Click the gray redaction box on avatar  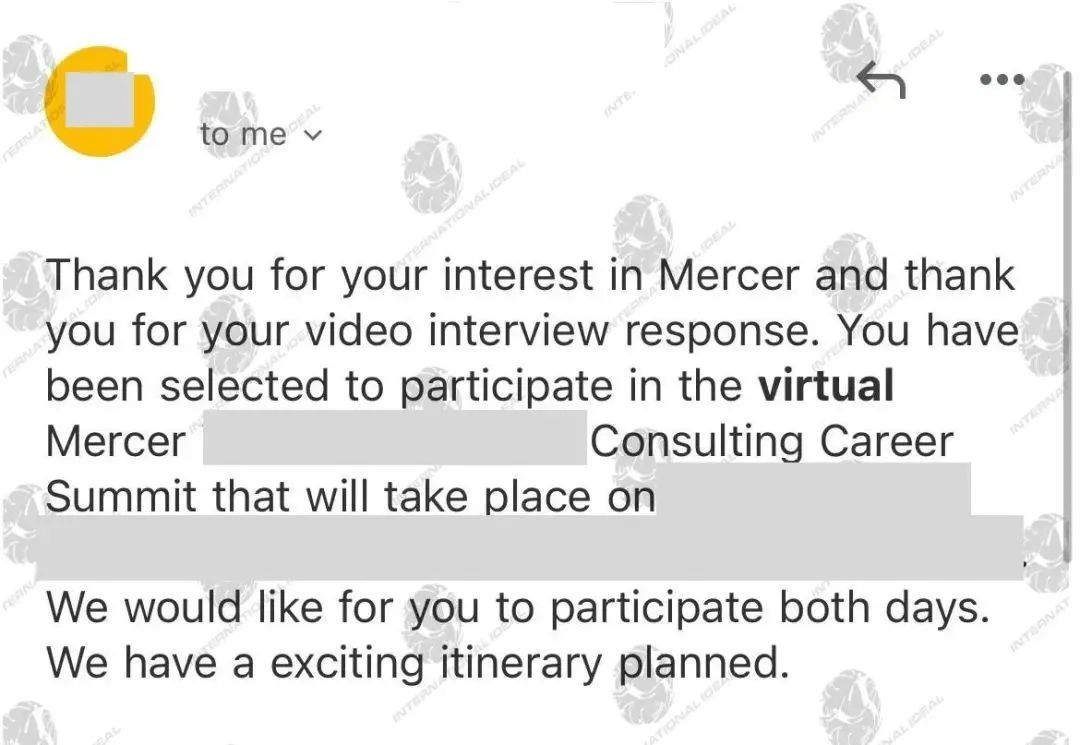(99, 100)
